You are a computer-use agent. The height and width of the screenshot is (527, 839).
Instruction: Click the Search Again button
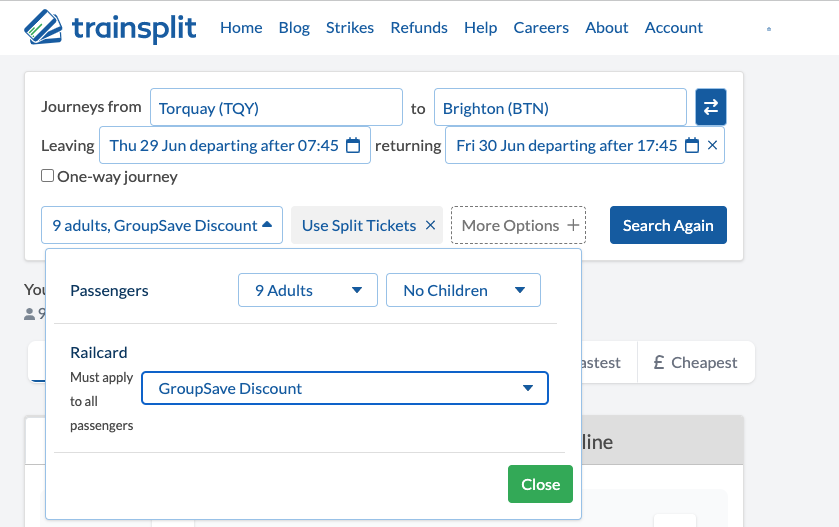tap(668, 225)
